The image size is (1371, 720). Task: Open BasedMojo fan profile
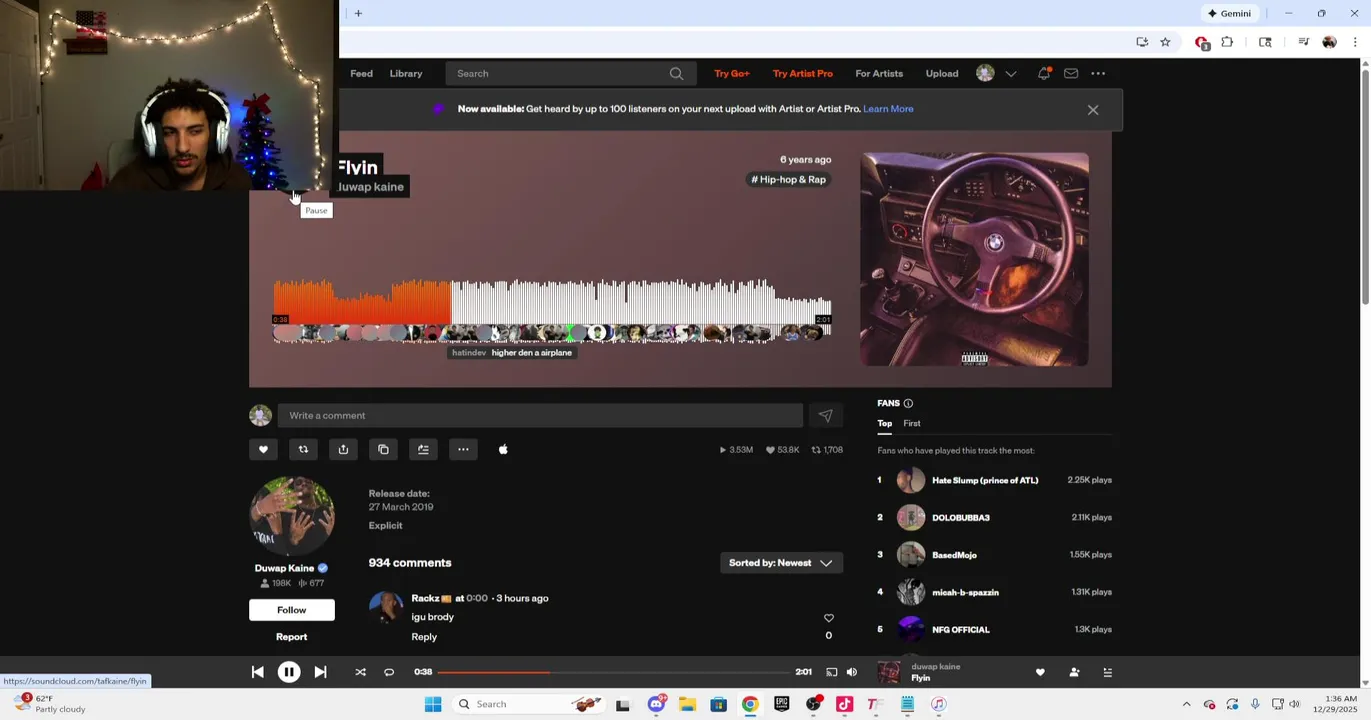pyautogui.click(x=954, y=555)
